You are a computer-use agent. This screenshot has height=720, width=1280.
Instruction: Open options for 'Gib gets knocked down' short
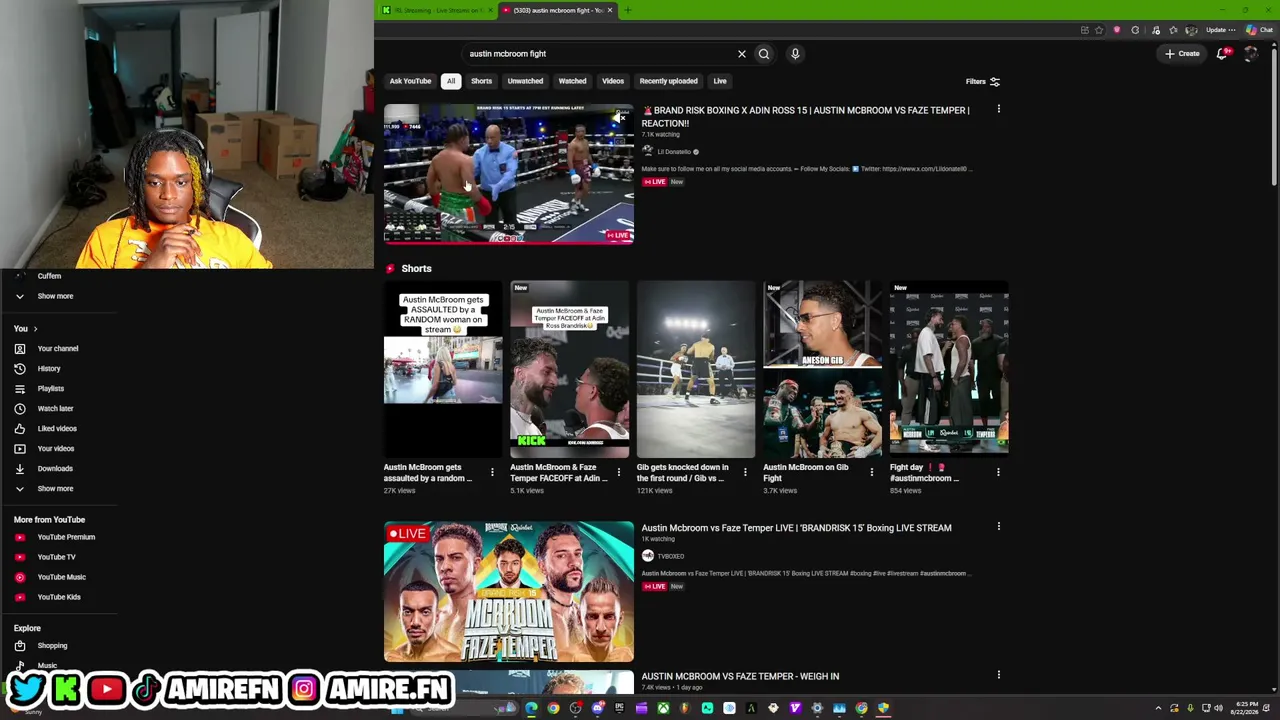tap(745, 472)
